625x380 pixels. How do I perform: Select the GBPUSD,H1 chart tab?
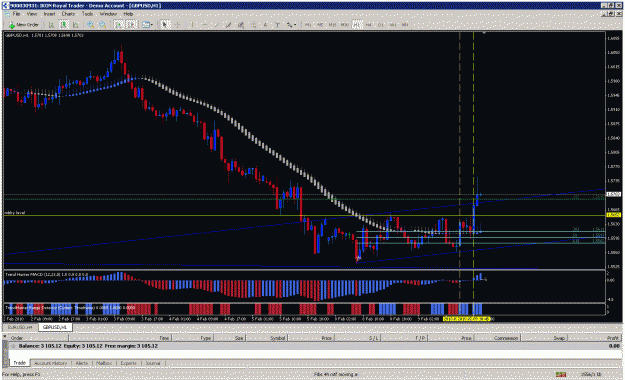coord(55,327)
